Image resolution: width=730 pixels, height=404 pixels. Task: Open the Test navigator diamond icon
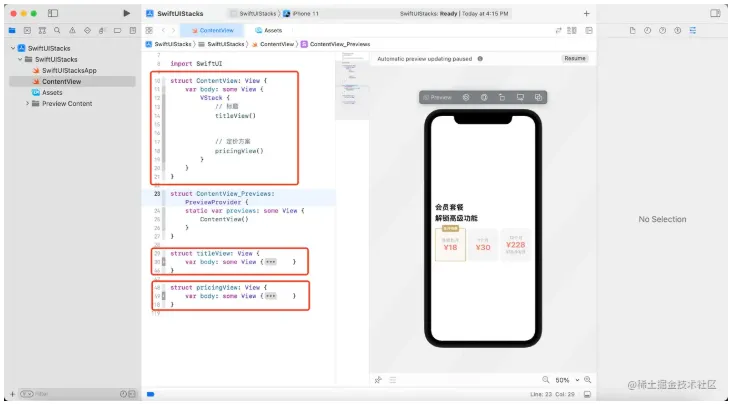click(87, 31)
